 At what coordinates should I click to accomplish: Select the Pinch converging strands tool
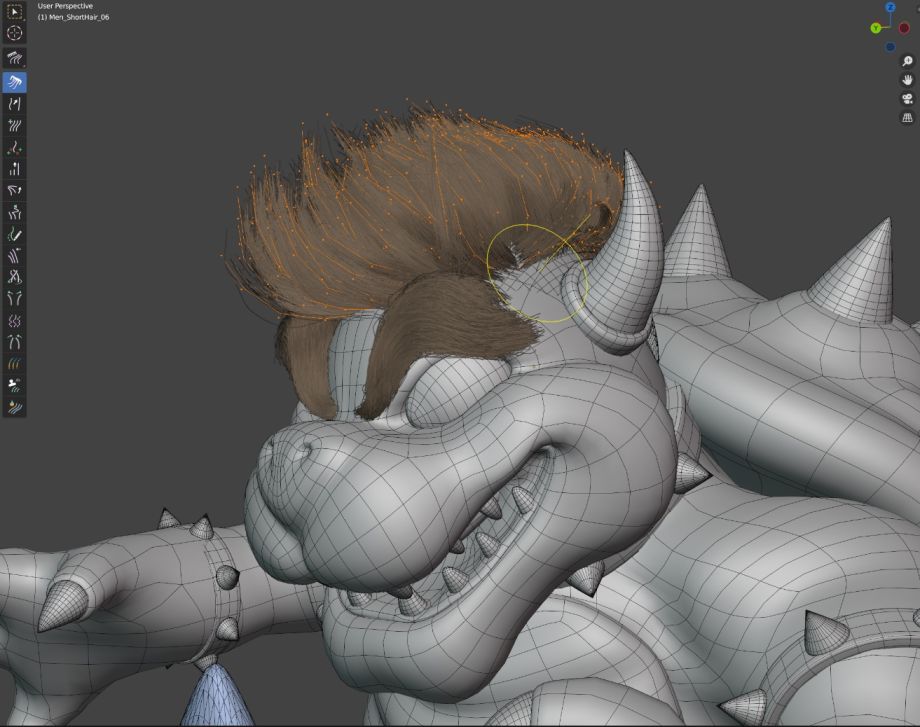(15, 342)
